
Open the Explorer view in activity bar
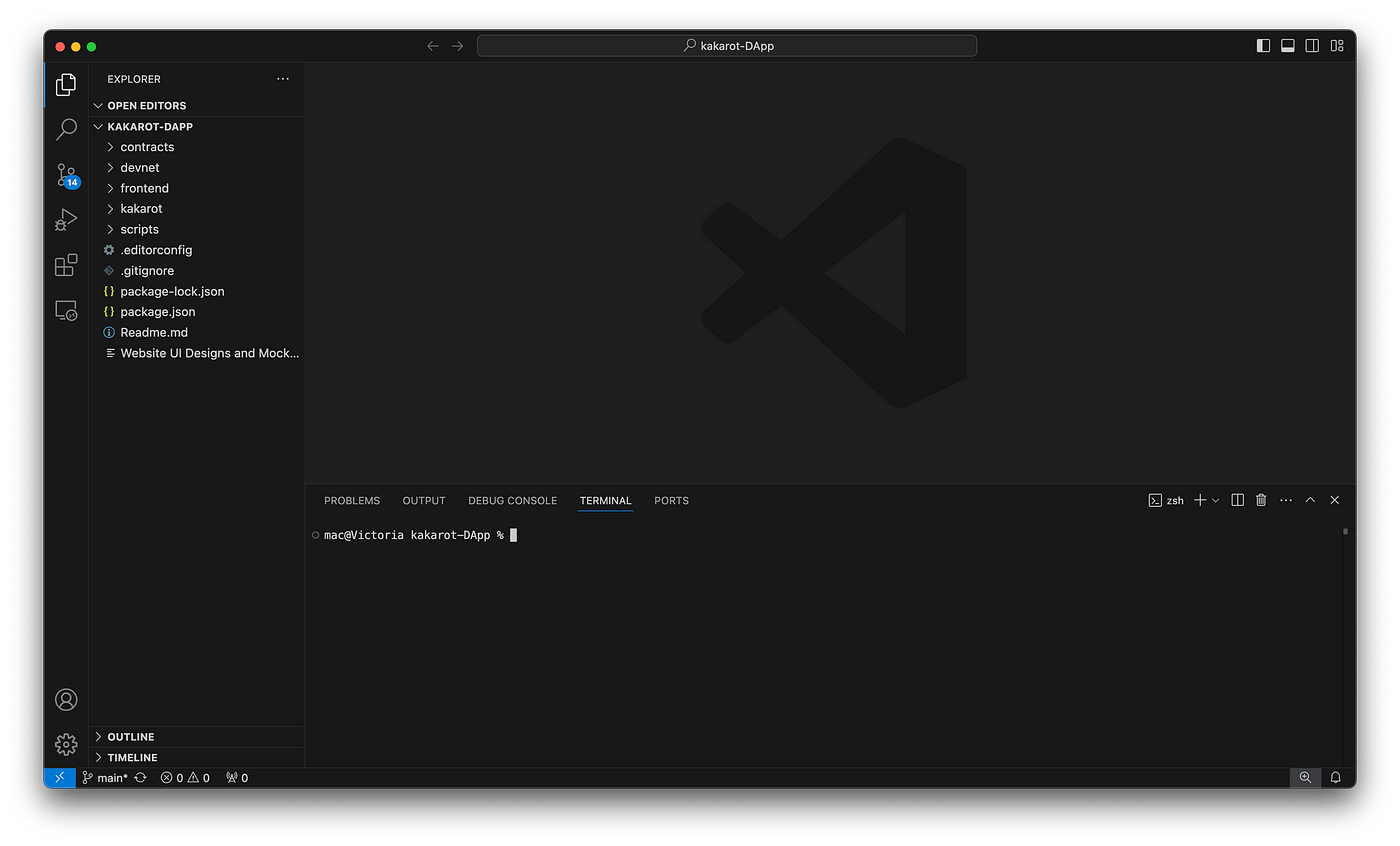click(66, 85)
